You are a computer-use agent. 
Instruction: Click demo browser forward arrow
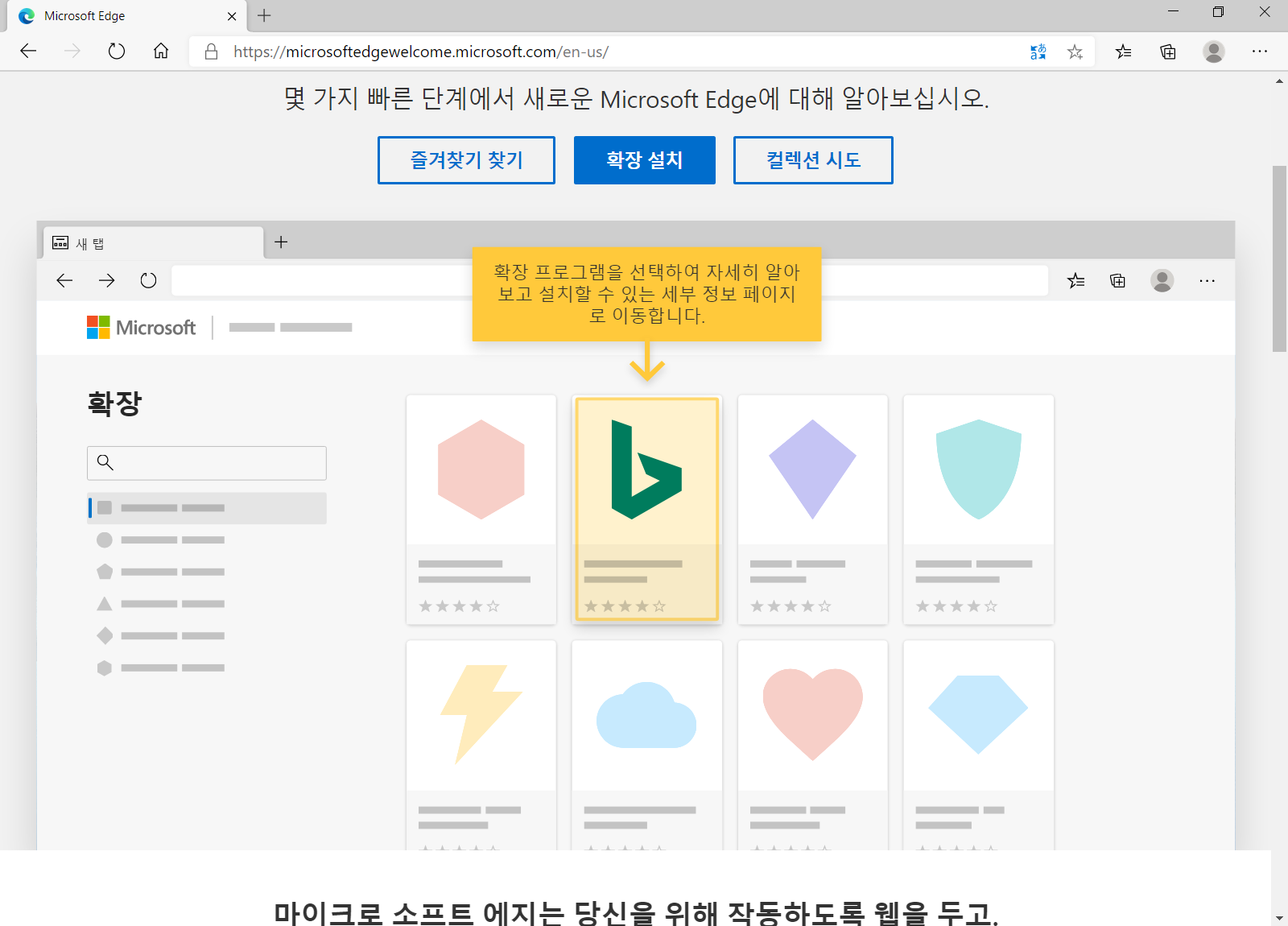(106, 280)
